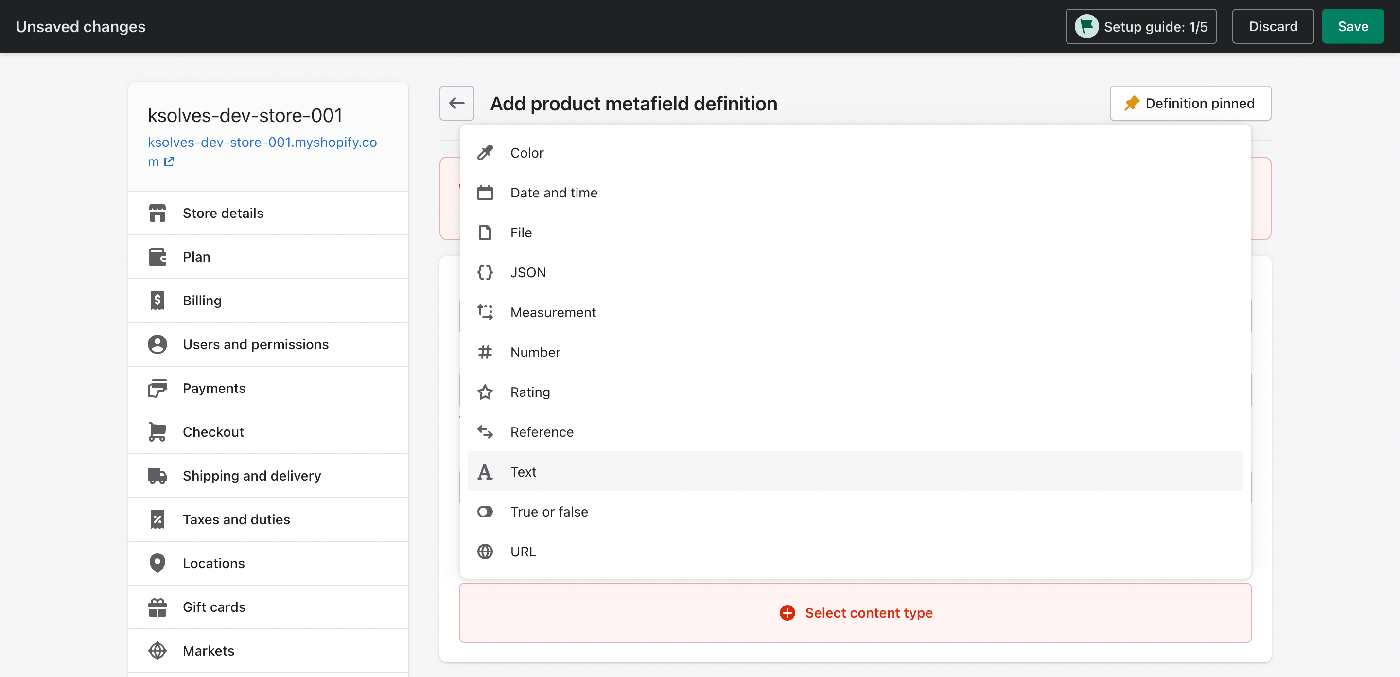Go to Checkout settings
1400x677 pixels.
point(268,432)
